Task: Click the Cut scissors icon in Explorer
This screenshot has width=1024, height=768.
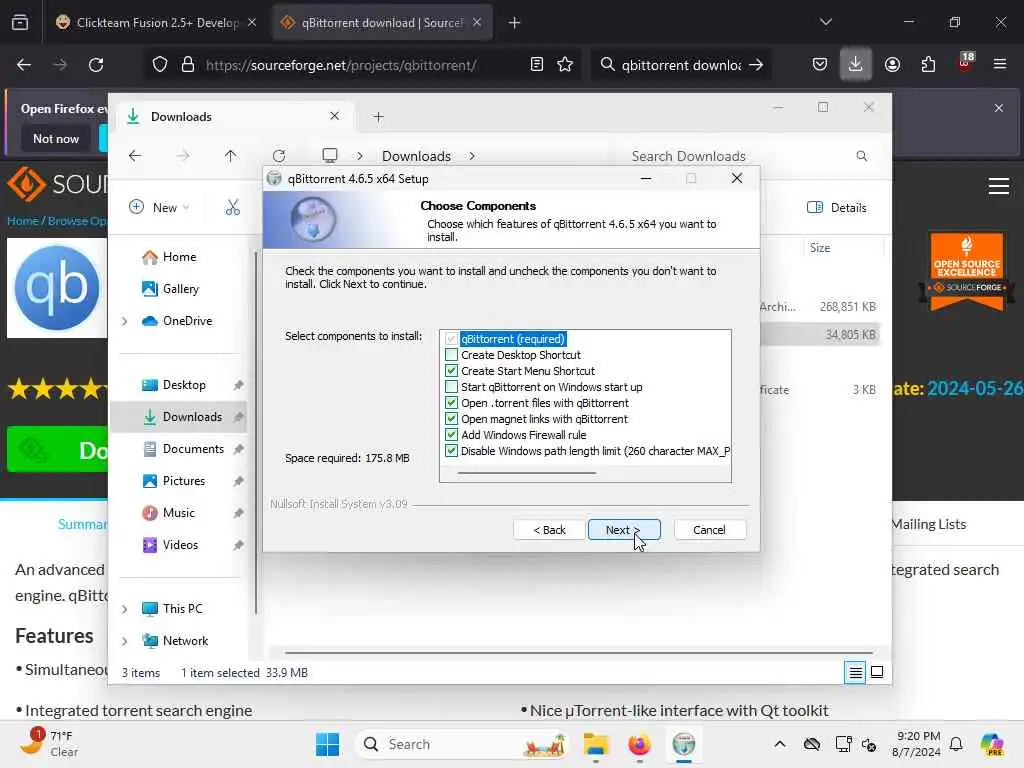Action: [x=232, y=208]
